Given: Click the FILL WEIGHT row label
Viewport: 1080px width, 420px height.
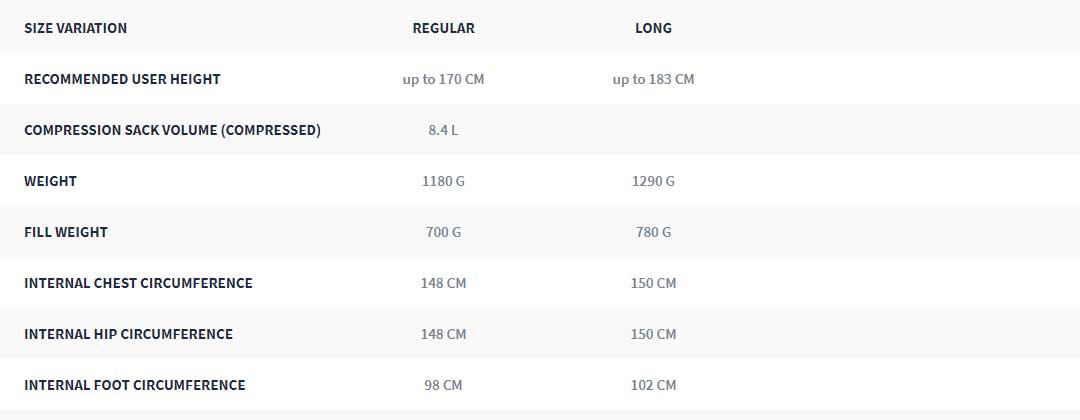Looking at the screenshot, I should (66, 232).
